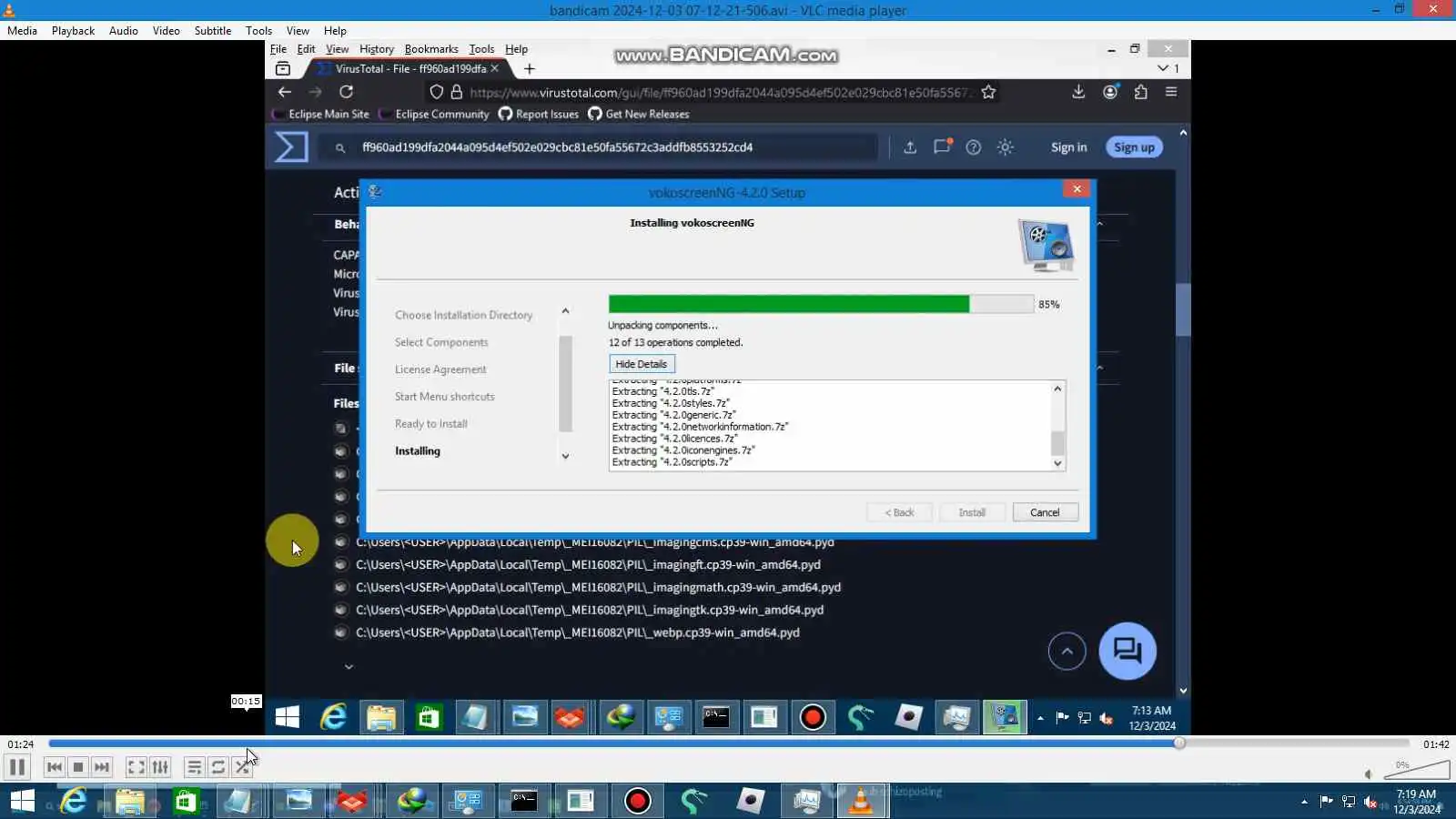Screen dimensions: 1456x819
Task: Open the VirusTotal help question icon
Action: point(974,147)
